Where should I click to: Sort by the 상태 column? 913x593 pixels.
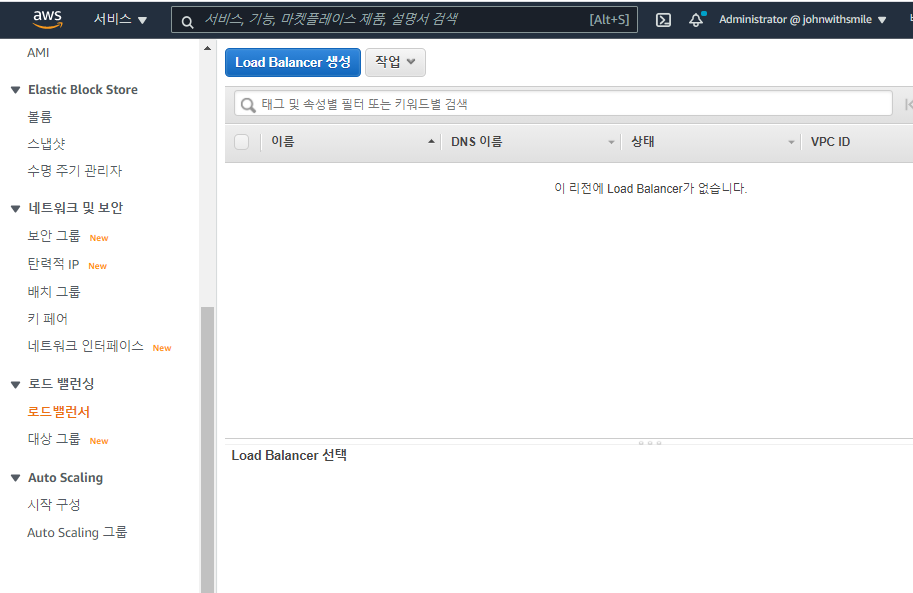(643, 142)
